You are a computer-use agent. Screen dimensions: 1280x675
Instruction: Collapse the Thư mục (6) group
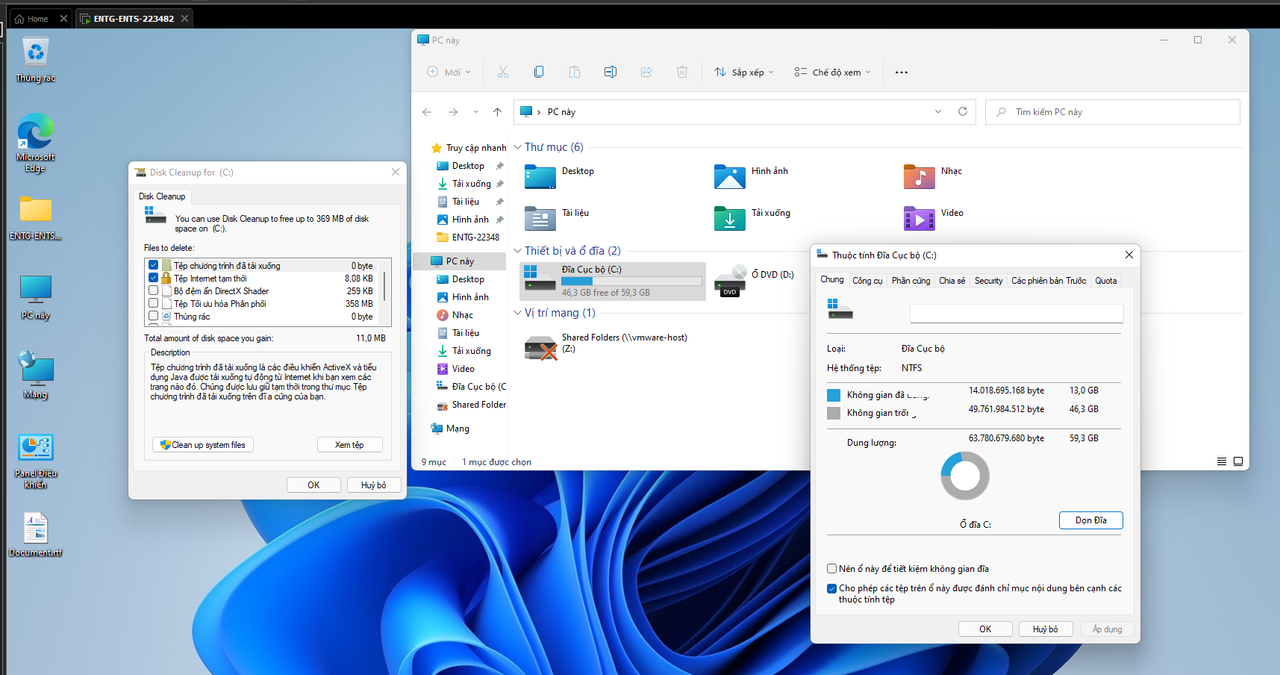pos(517,147)
